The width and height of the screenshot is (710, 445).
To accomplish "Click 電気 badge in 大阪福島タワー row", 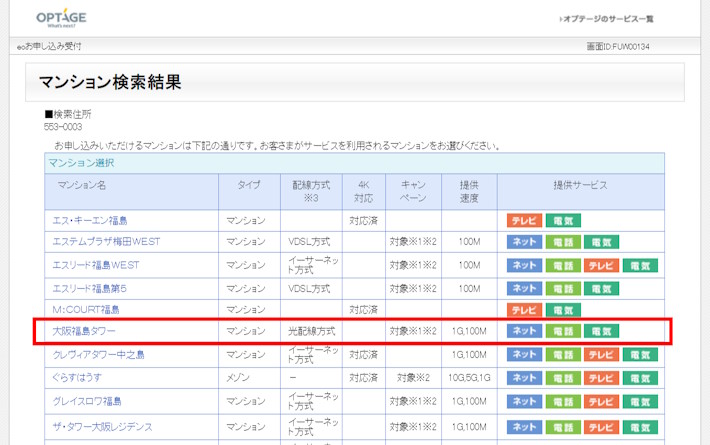I will [601, 331].
